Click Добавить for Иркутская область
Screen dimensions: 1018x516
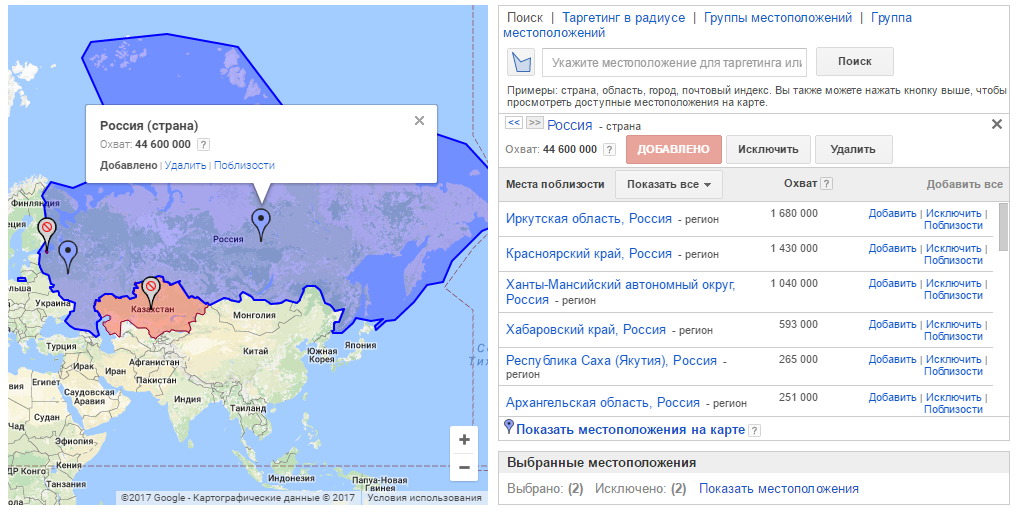click(x=892, y=213)
